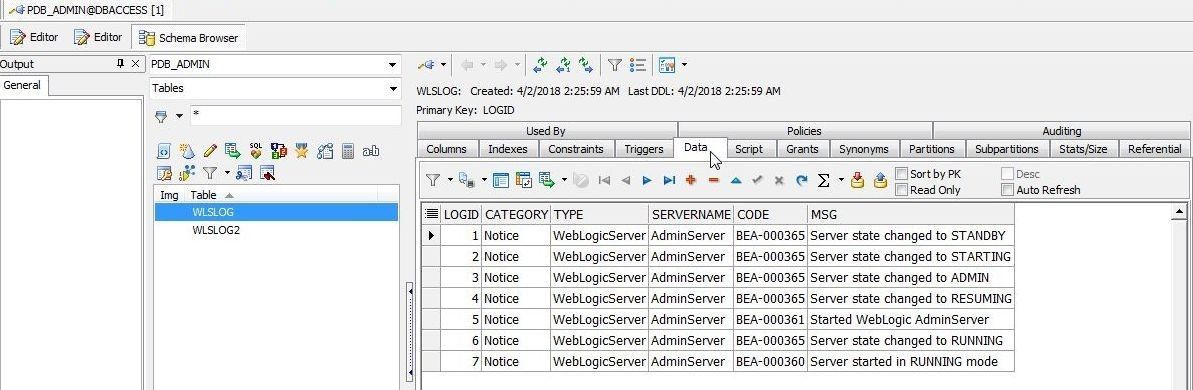Open the Policies tab
This screenshot has width=1193, height=390.
click(x=804, y=131)
